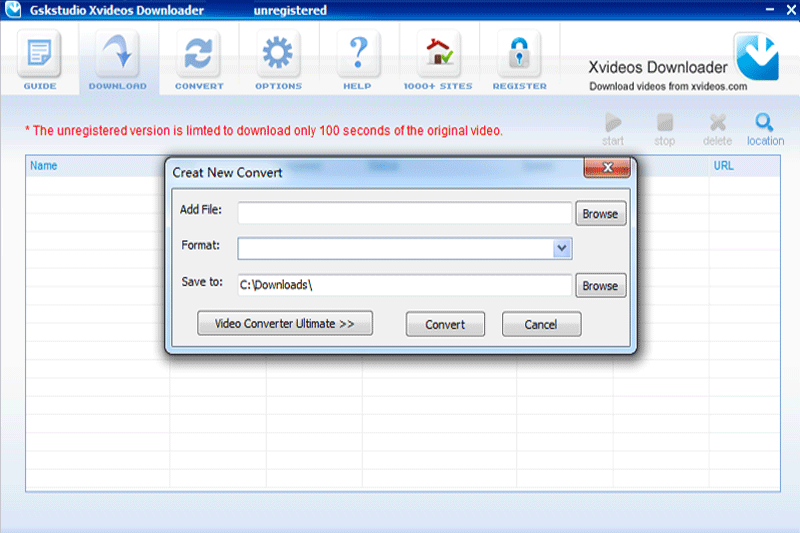Open the 1000+ Sites icon
This screenshot has height=533, width=800.
pos(439,56)
